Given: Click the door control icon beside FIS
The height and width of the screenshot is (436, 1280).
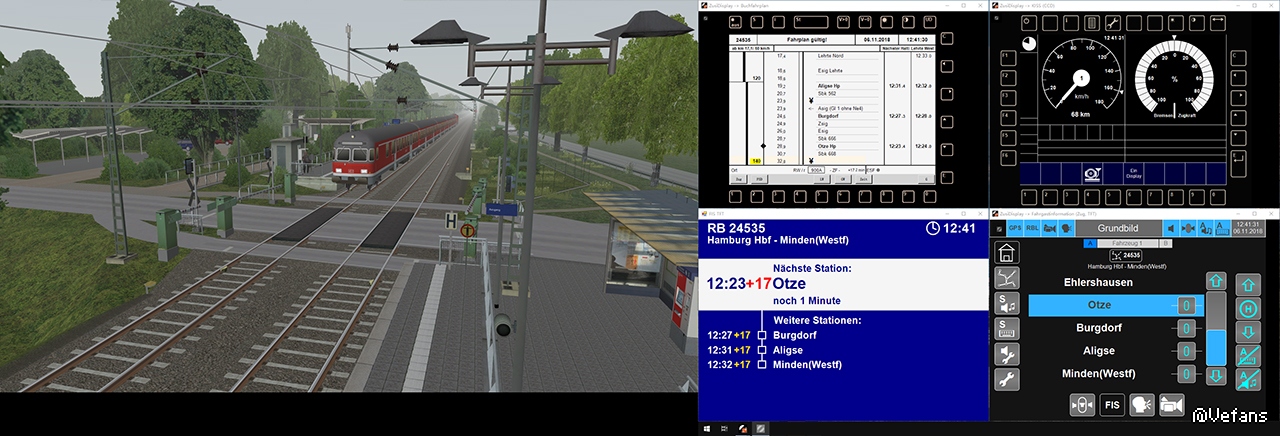Looking at the screenshot, I should pos(1083,405).
